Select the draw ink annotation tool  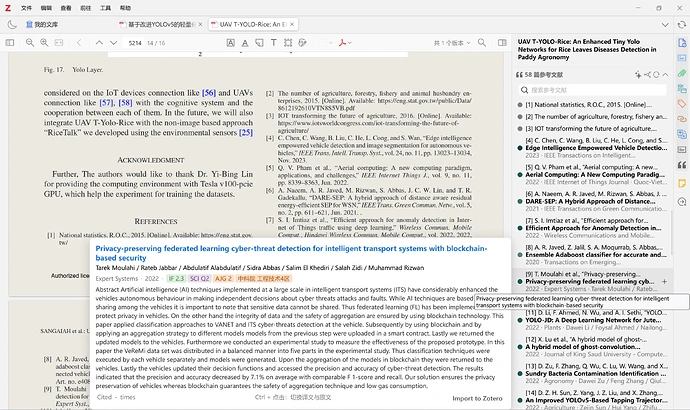tap(302, 43)
